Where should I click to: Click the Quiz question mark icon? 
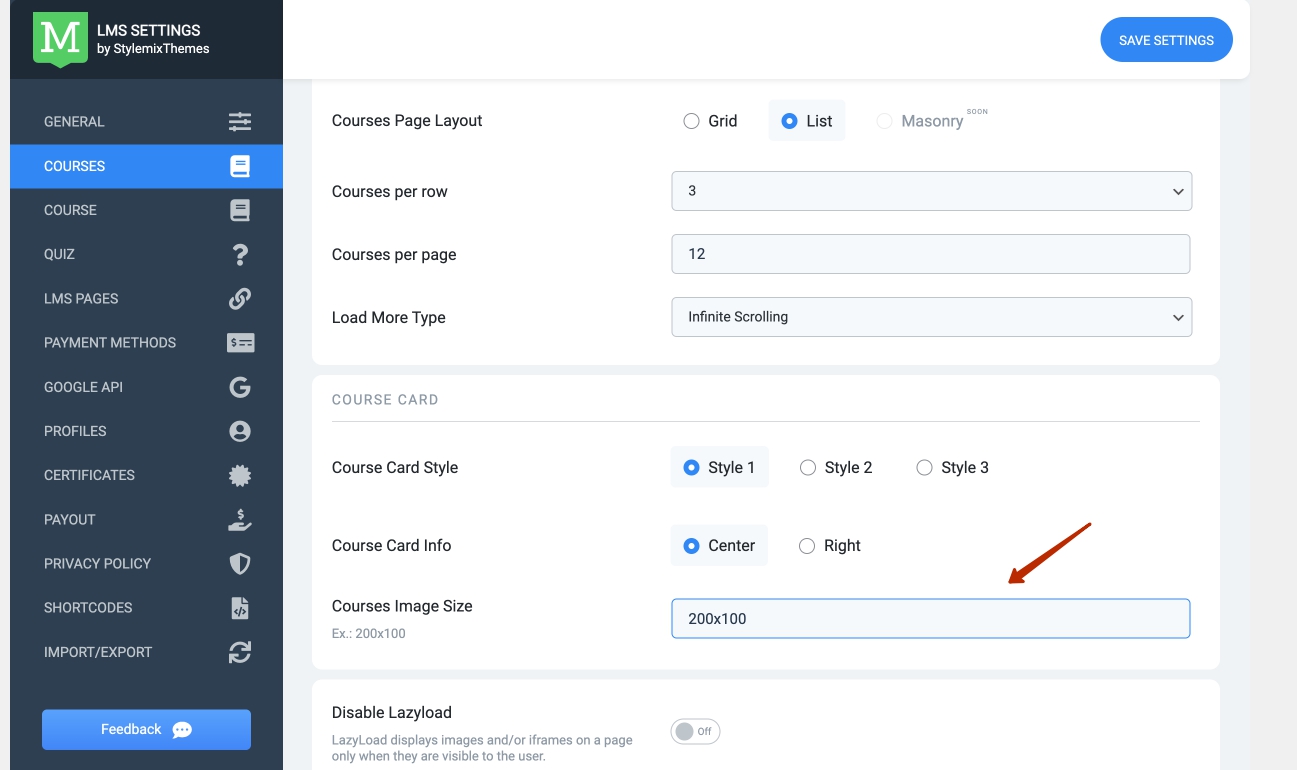point(240,254)
